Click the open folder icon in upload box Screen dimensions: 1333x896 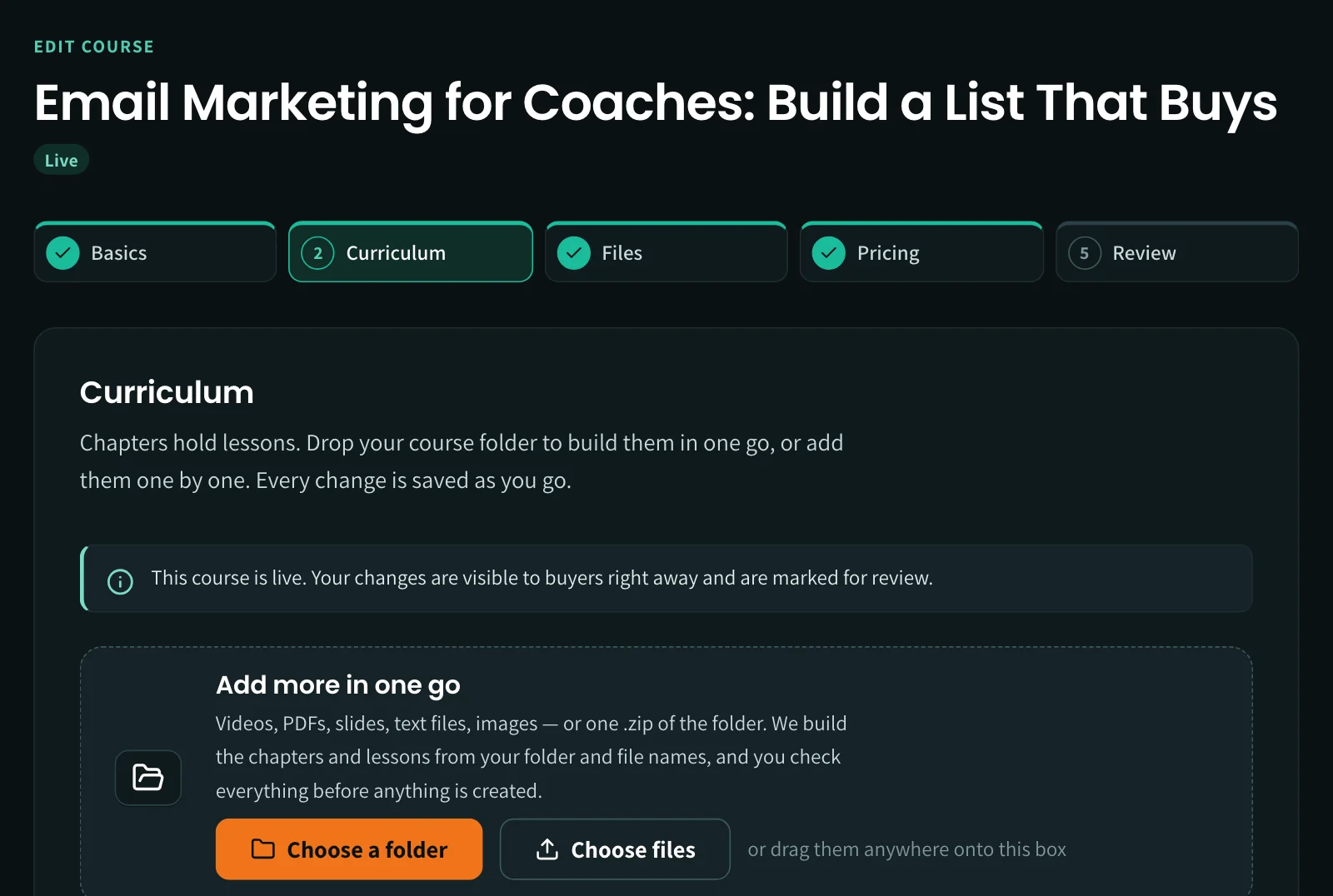(x=148, y=777)
